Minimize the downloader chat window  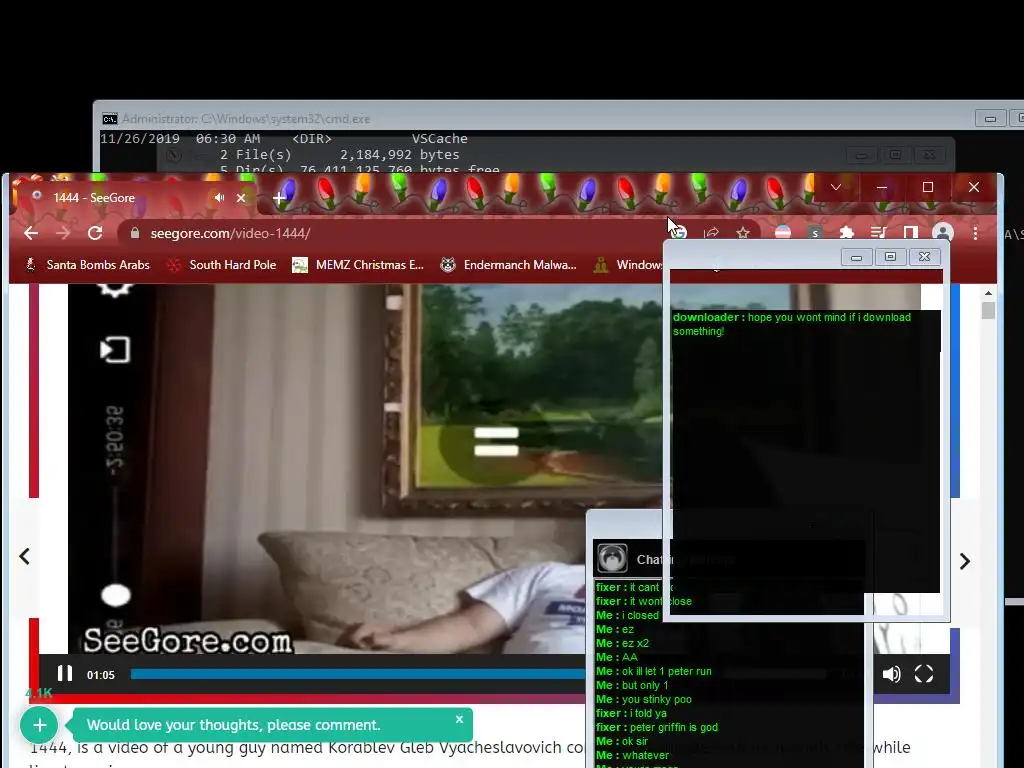(856, 257)
